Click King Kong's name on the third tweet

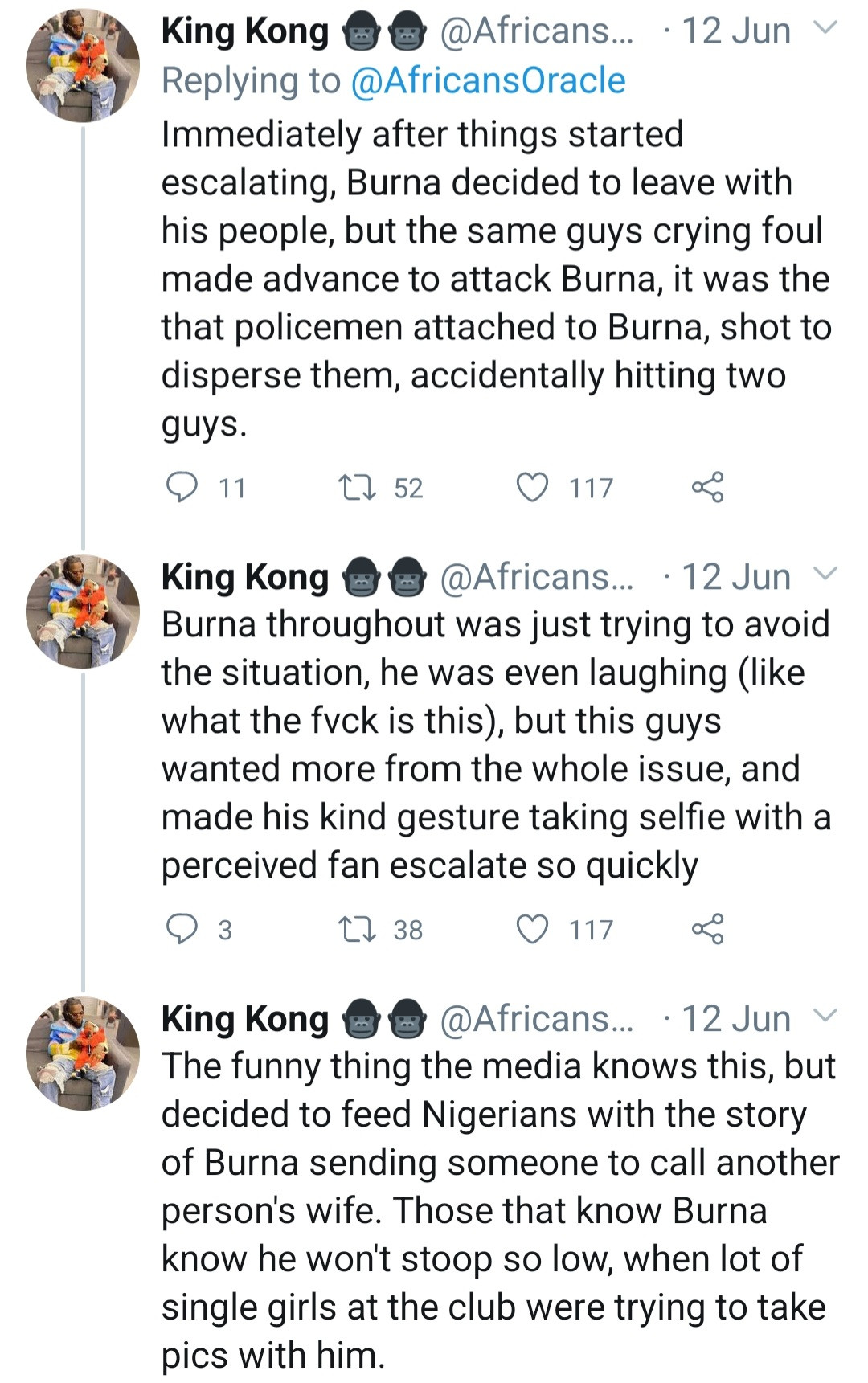(245, 1018)
